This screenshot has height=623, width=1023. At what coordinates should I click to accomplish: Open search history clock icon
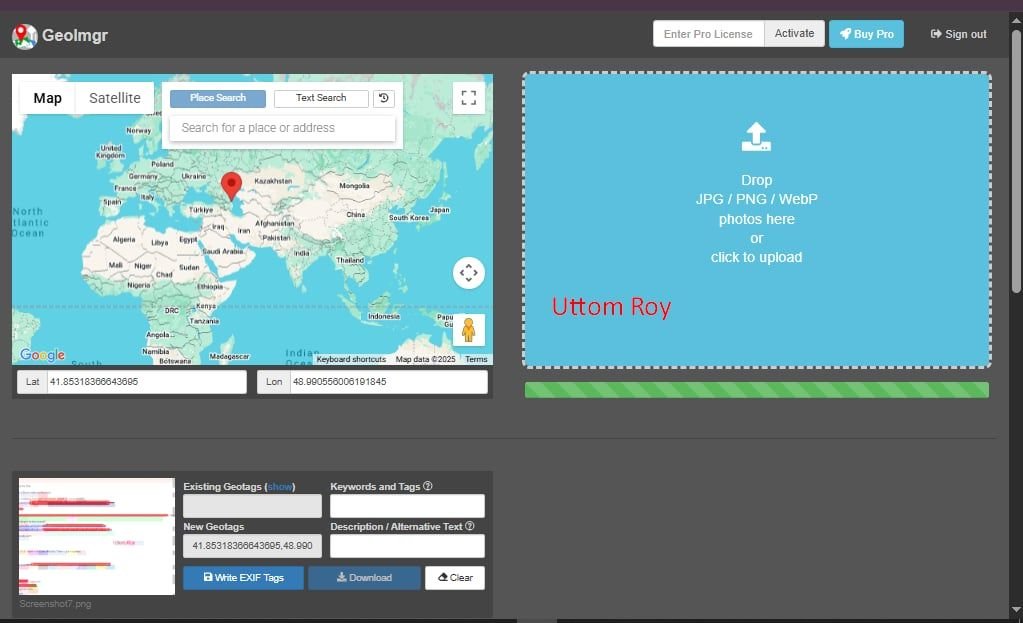pyautogui.click(x=384, y=98)
